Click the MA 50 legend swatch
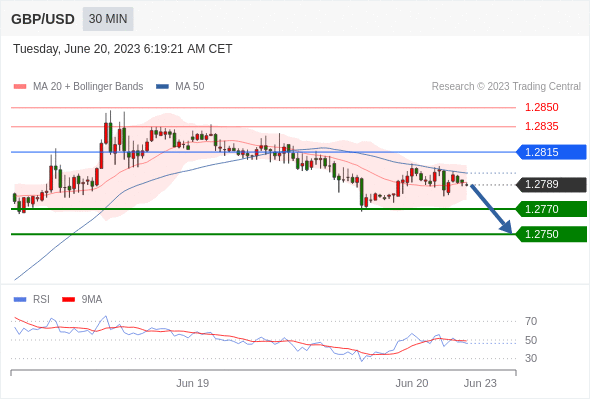The height and width of the screenshot is (400, 590). [x=163, y=87]
